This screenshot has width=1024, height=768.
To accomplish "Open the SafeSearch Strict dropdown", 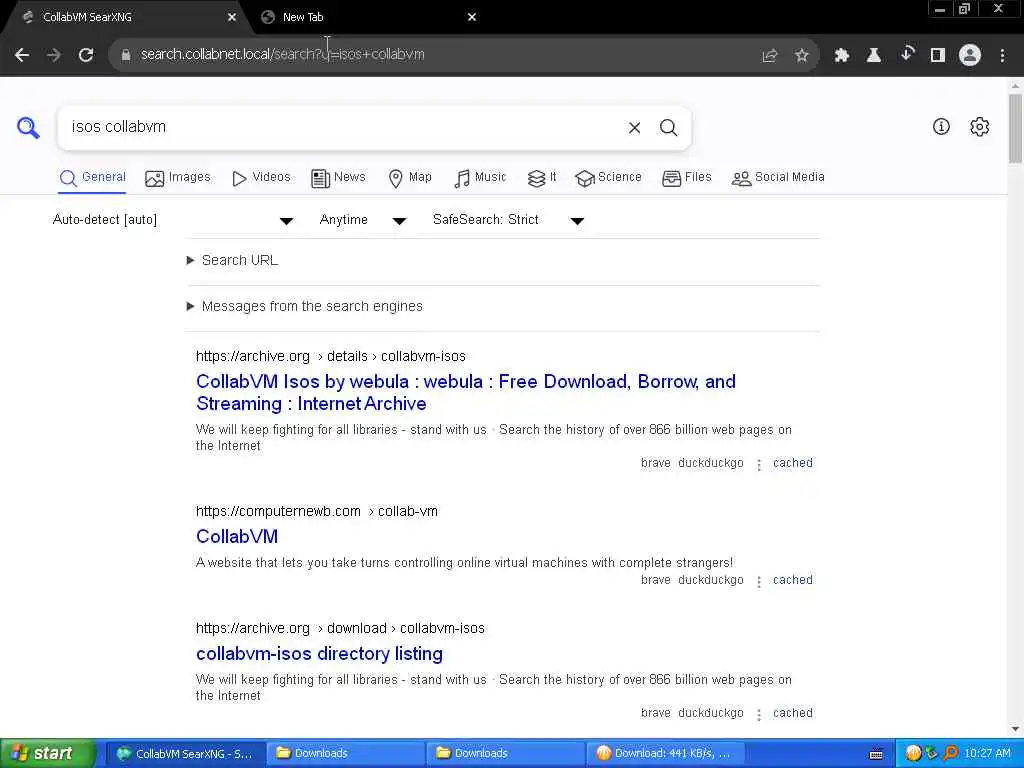I will [508, 220].
